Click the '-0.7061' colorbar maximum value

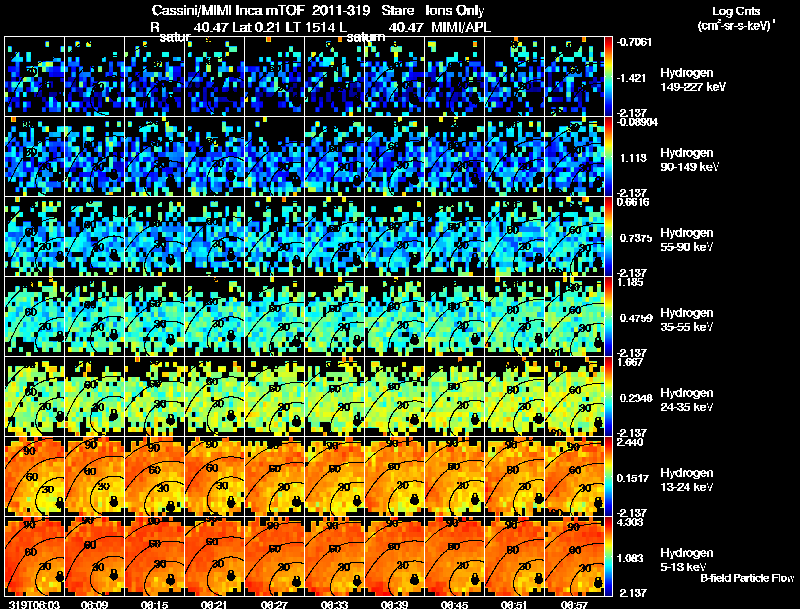coord(634,42)
